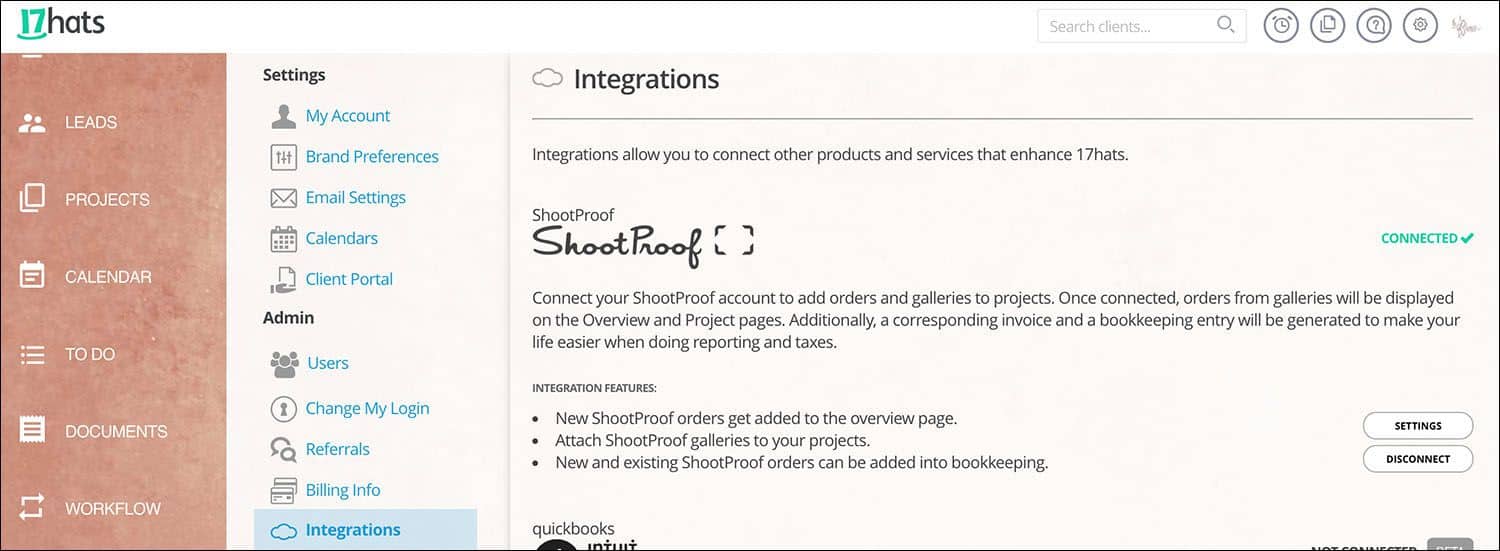The height and width of the screenshot is (551, 1500).
Task: Open the settings gear icon
Action: tap(1420, 26)
